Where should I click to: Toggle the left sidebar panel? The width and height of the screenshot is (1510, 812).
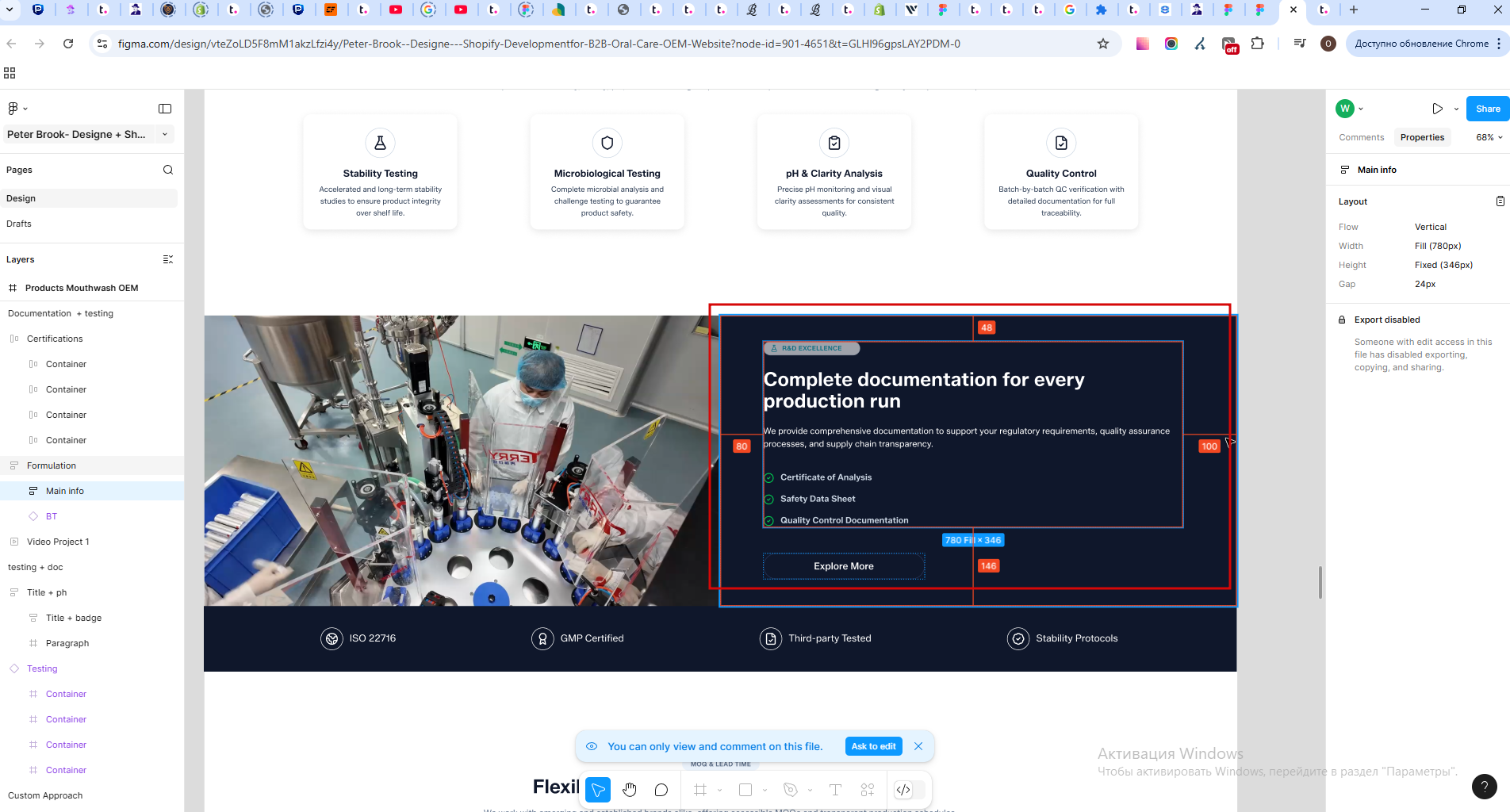(165, 109)
